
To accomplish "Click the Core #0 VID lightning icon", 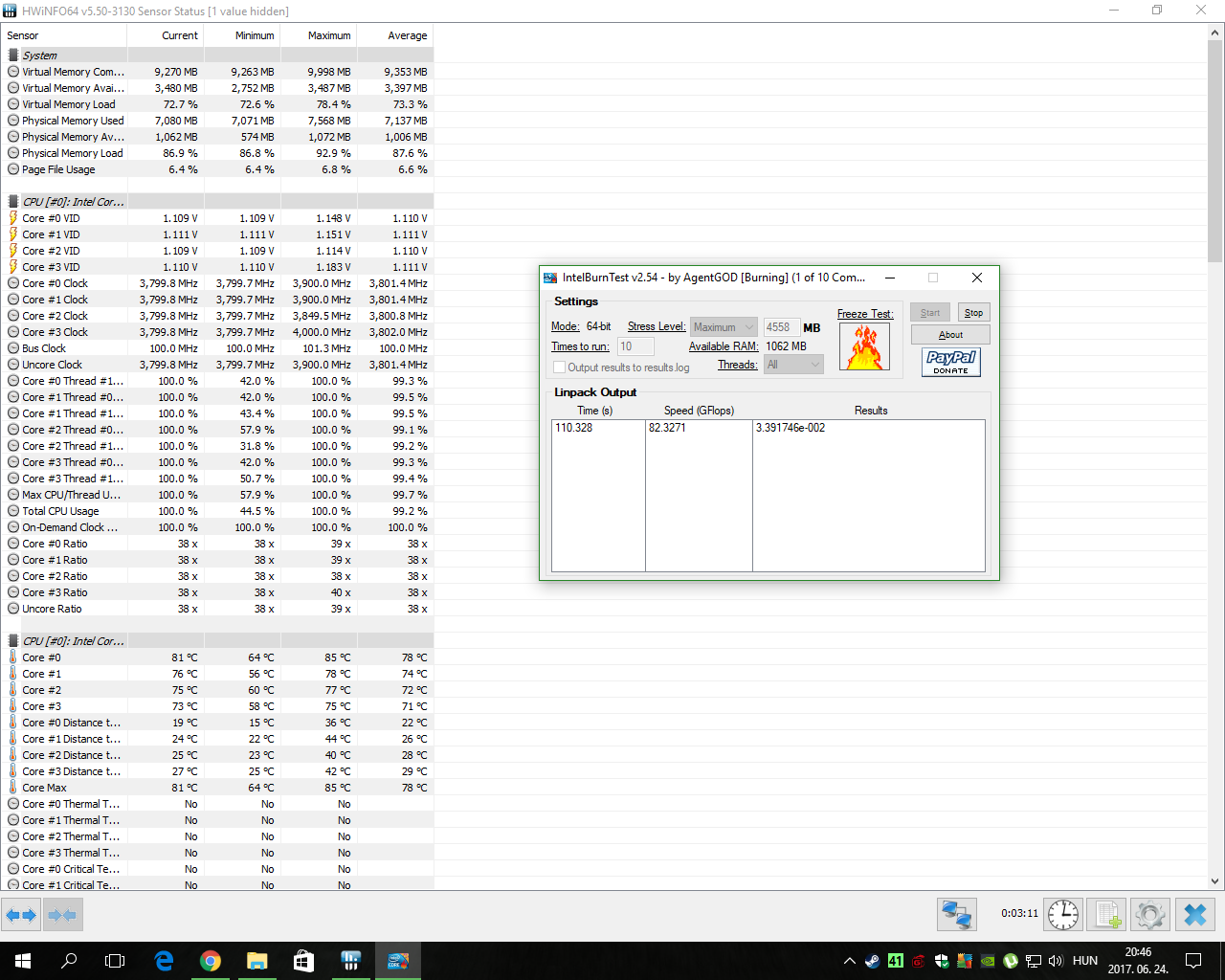I will pos(13,218).
